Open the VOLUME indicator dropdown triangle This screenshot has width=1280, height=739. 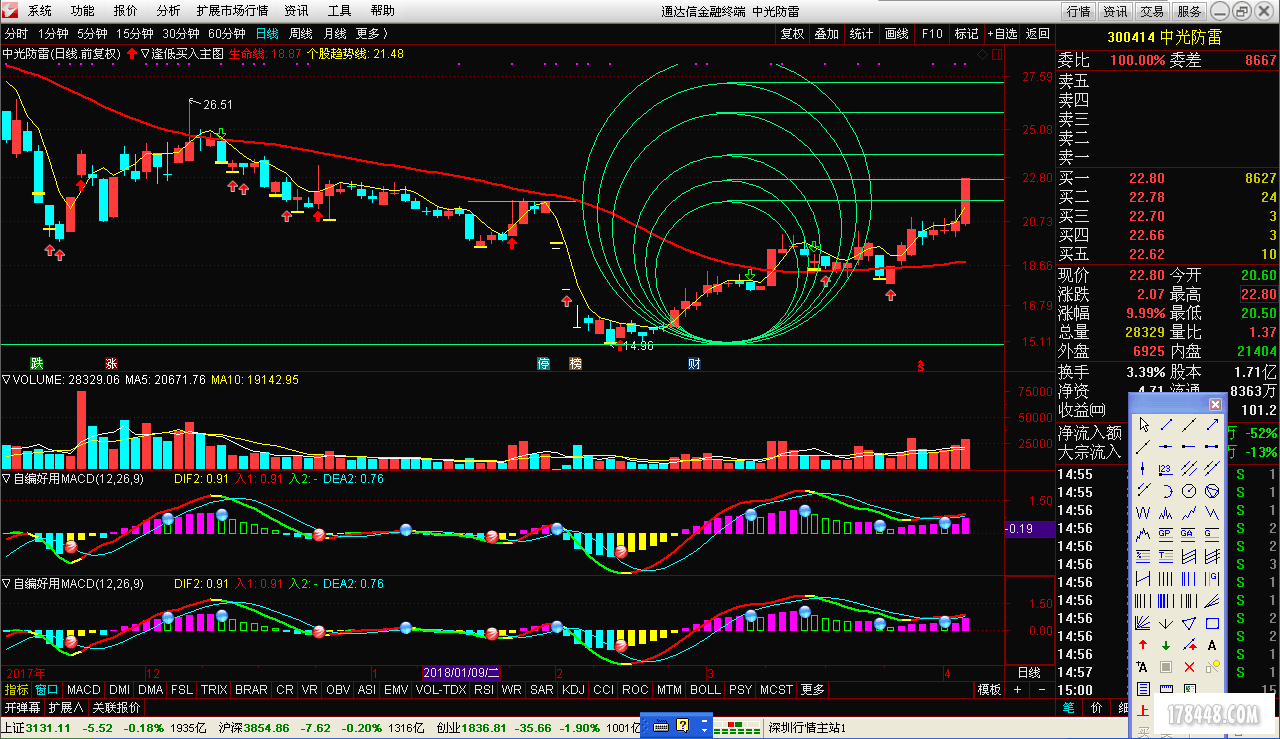coord(6,380)
